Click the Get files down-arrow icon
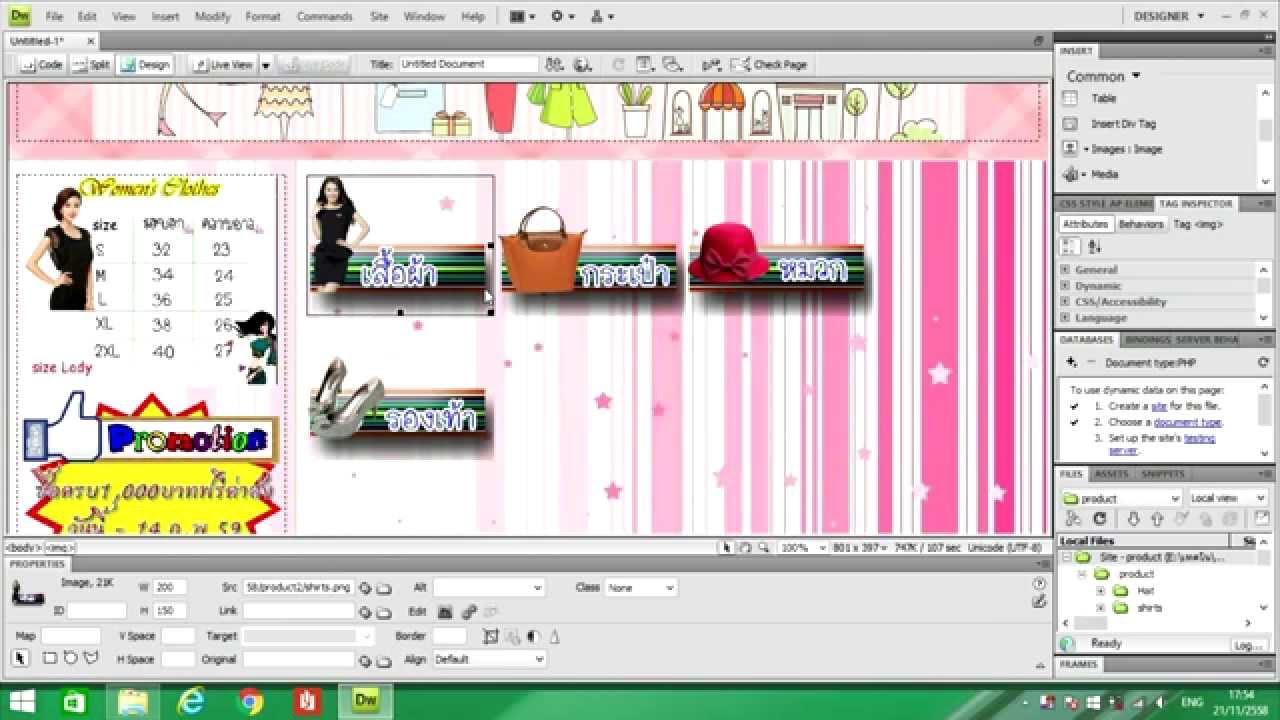 coord(1133,519)
